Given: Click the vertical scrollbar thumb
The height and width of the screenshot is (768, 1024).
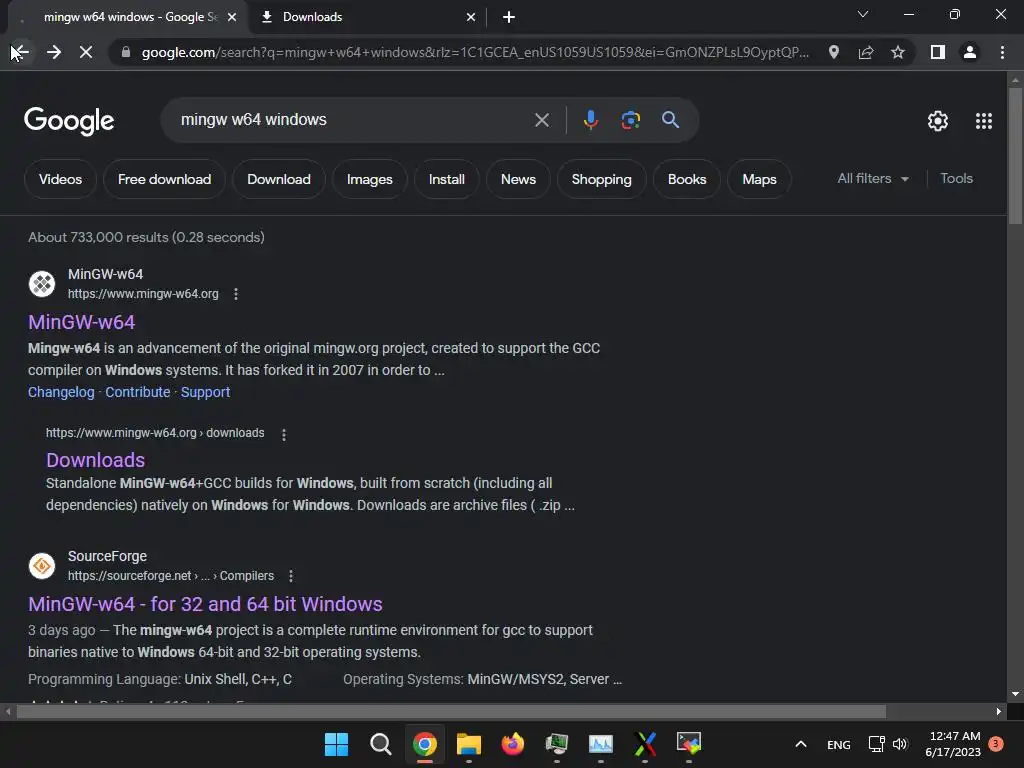Looking at the screenshot, I should coord(1015,156).
